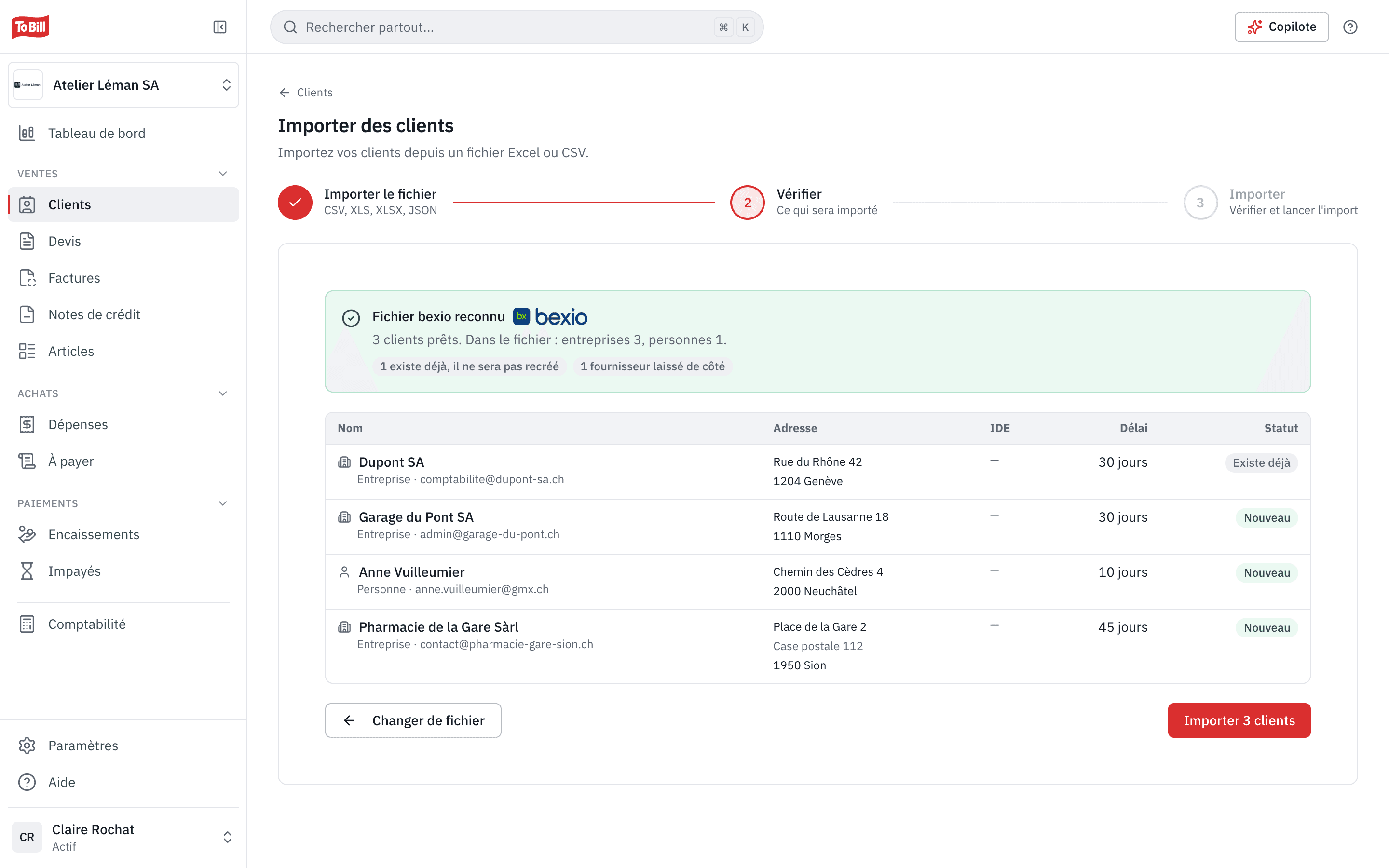Collapse the ACHATS section

[223, 393]
